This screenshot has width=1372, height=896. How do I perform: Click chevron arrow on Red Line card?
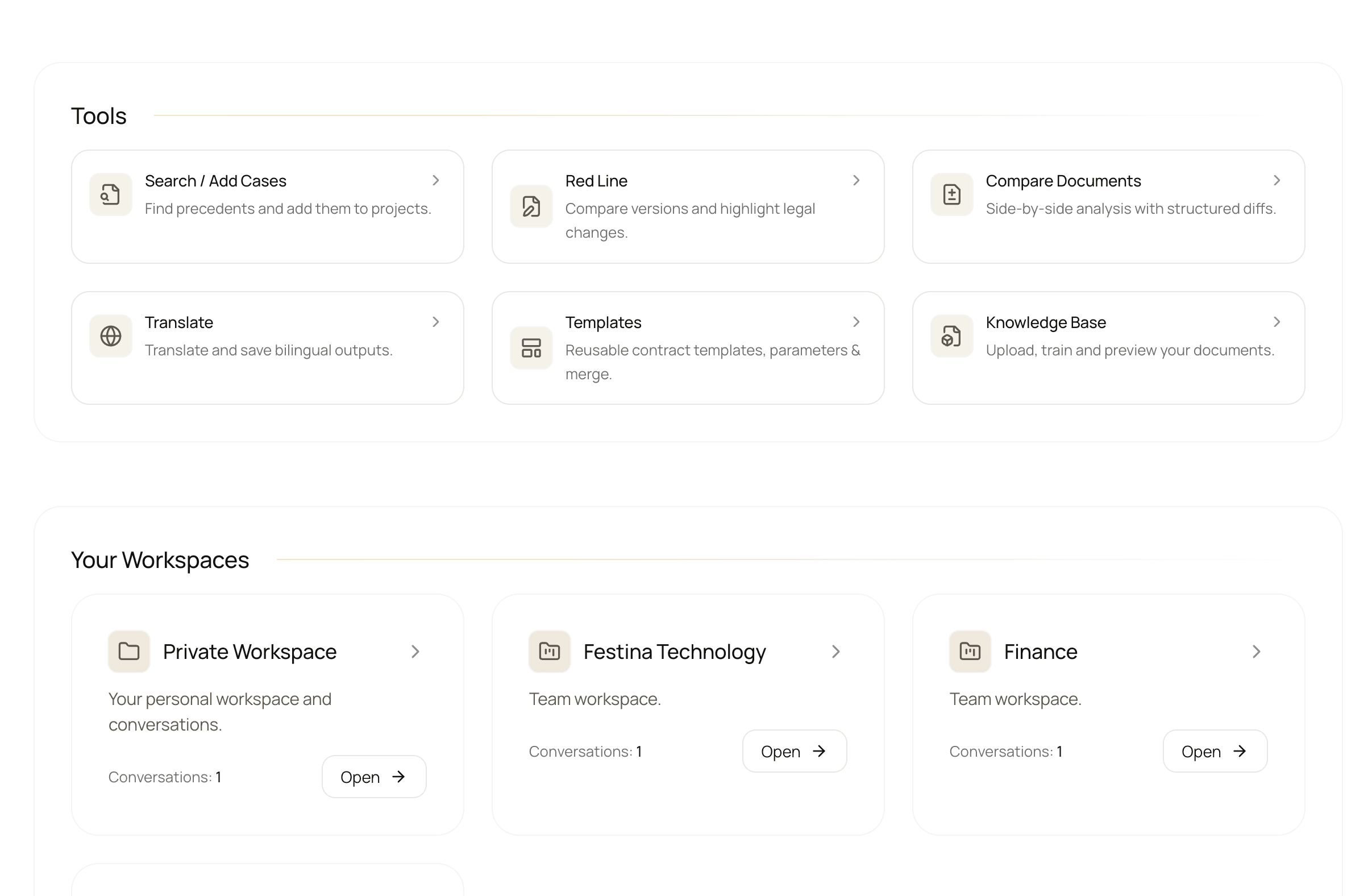click(x=856, y=180)
